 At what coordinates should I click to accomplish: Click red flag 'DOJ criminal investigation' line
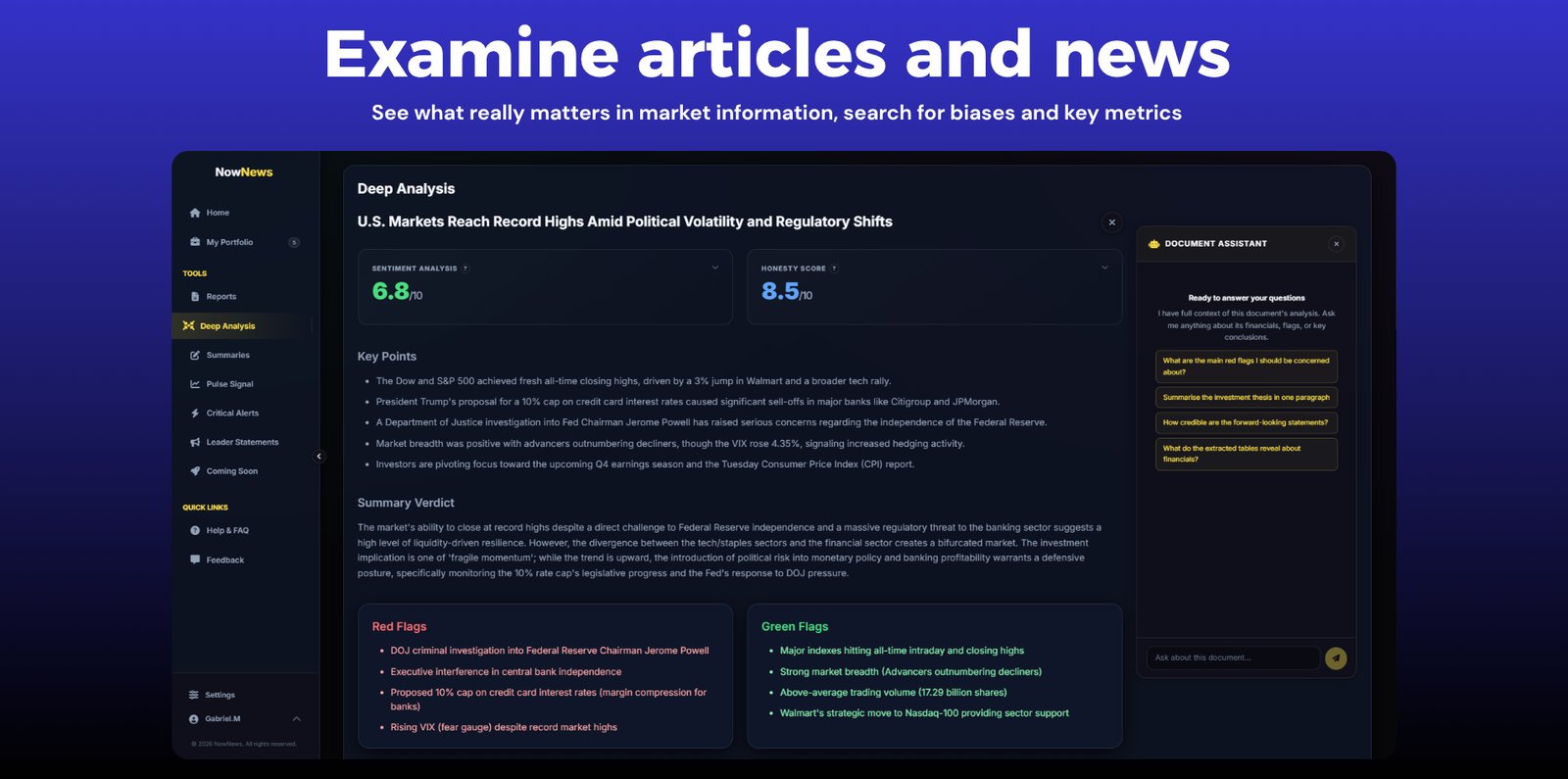tap(550, 651)
